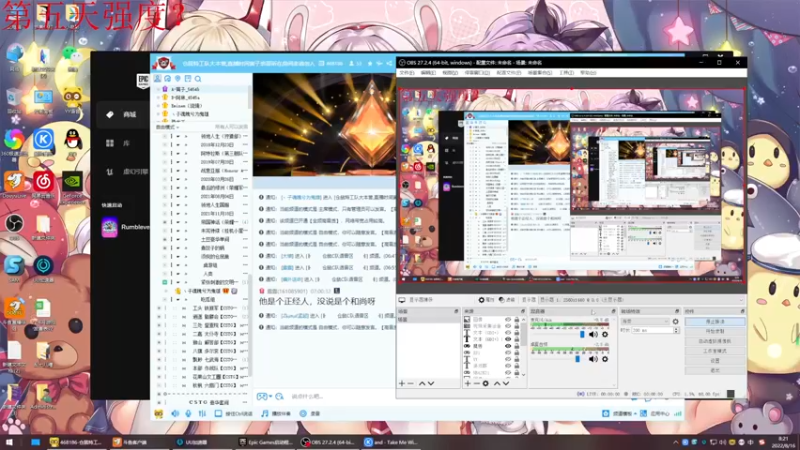Open transition properties gear next to 淡出
Image resolution: width=800 pixels, height=450 pixels.
676,321
